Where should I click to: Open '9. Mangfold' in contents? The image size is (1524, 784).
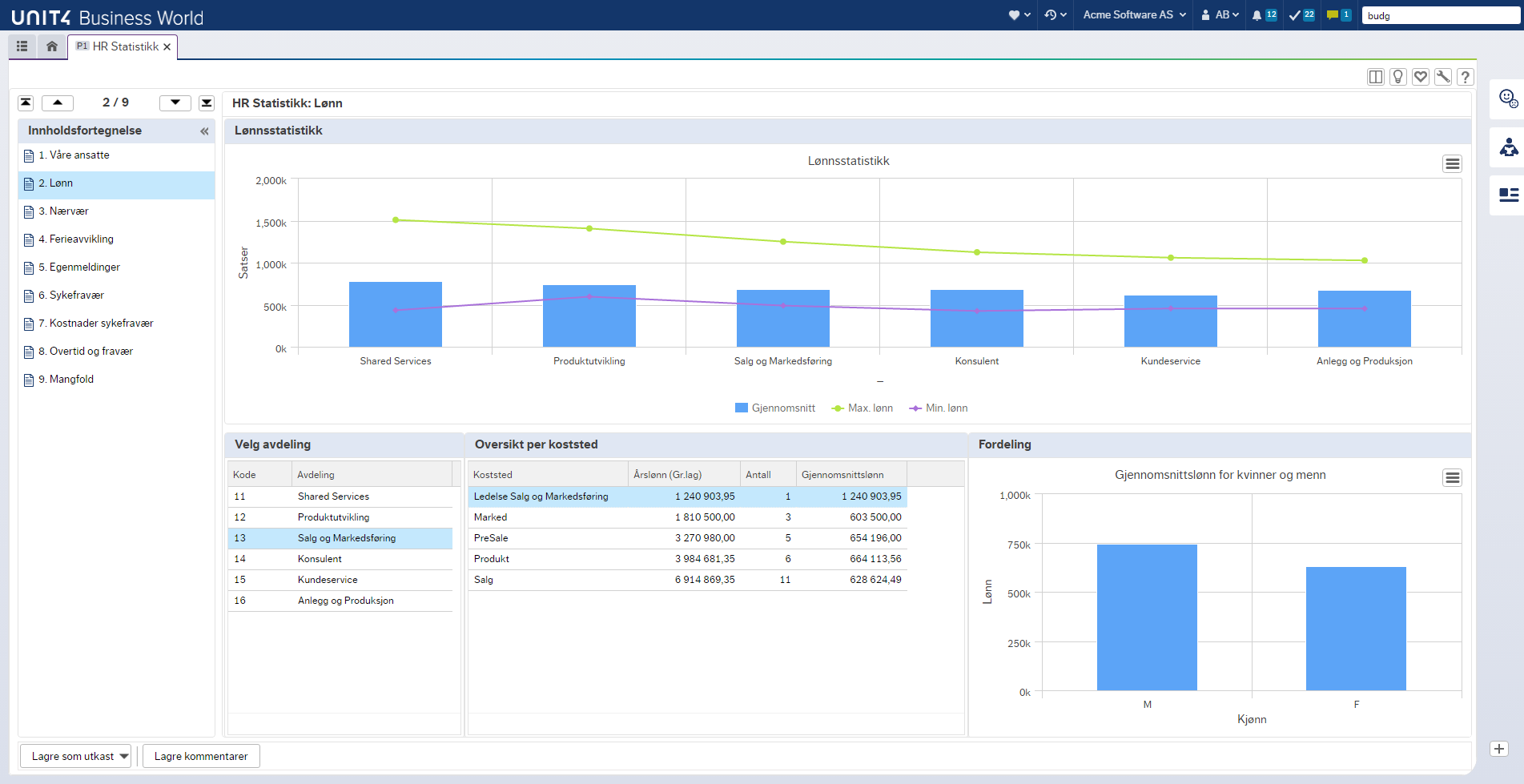pos(116,380)
